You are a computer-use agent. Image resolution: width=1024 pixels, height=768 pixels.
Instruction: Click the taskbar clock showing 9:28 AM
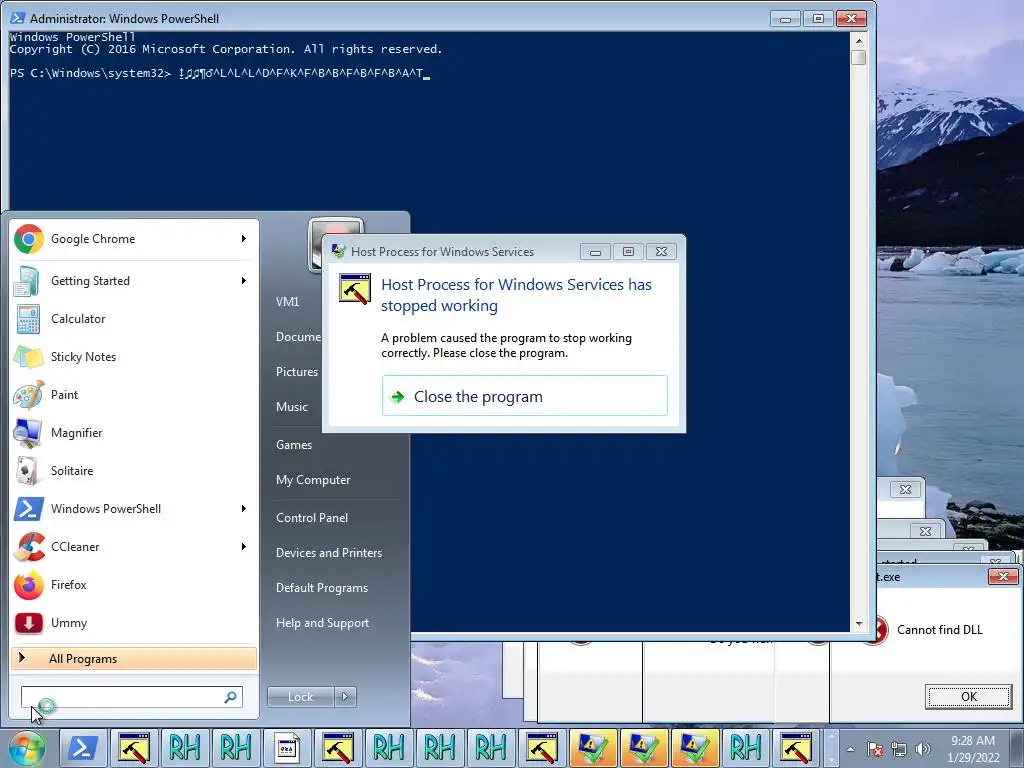click(x=972, y=749)
